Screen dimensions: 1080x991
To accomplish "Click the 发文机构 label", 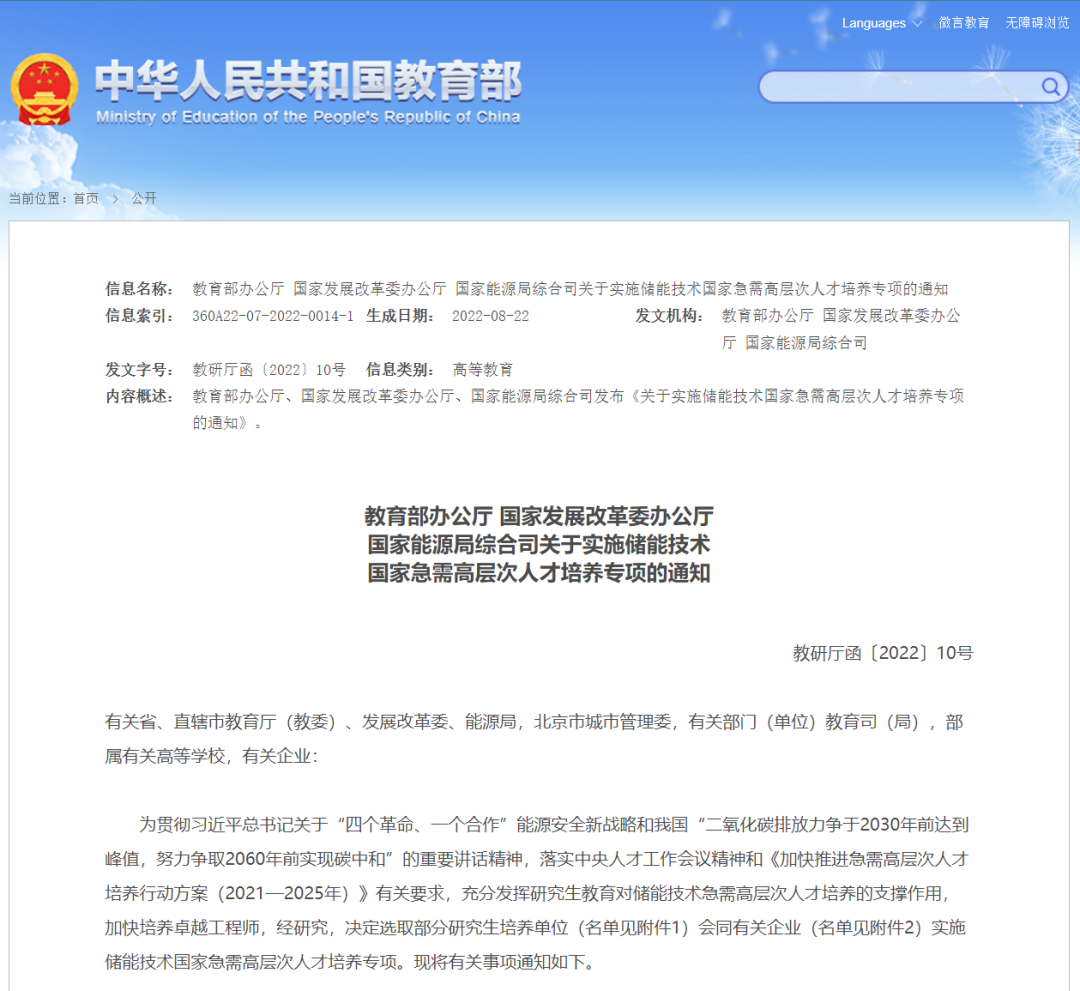I will (669, 315).
